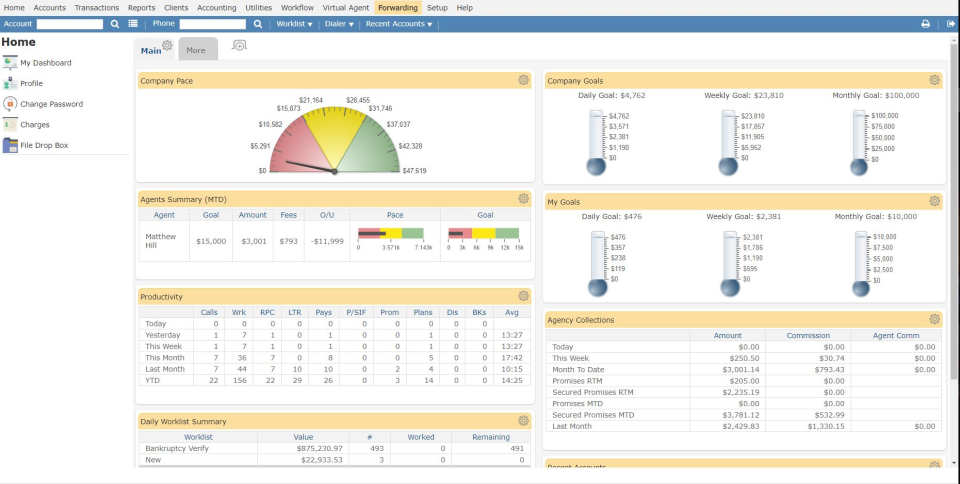Open Agency Collections panel gear settings
Image resolution: width=960 pixels, height=484 pixels.
[934, 319]
